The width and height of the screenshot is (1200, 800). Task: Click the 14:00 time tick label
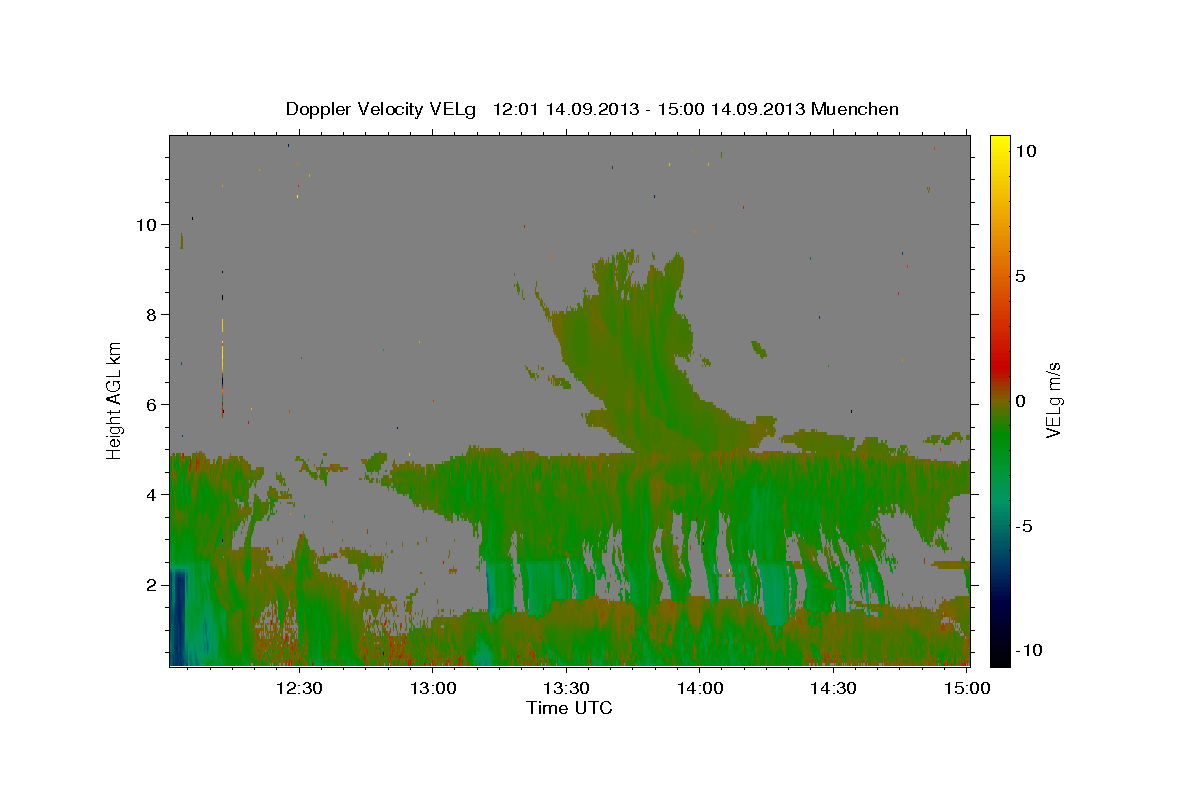click(700, 689)
